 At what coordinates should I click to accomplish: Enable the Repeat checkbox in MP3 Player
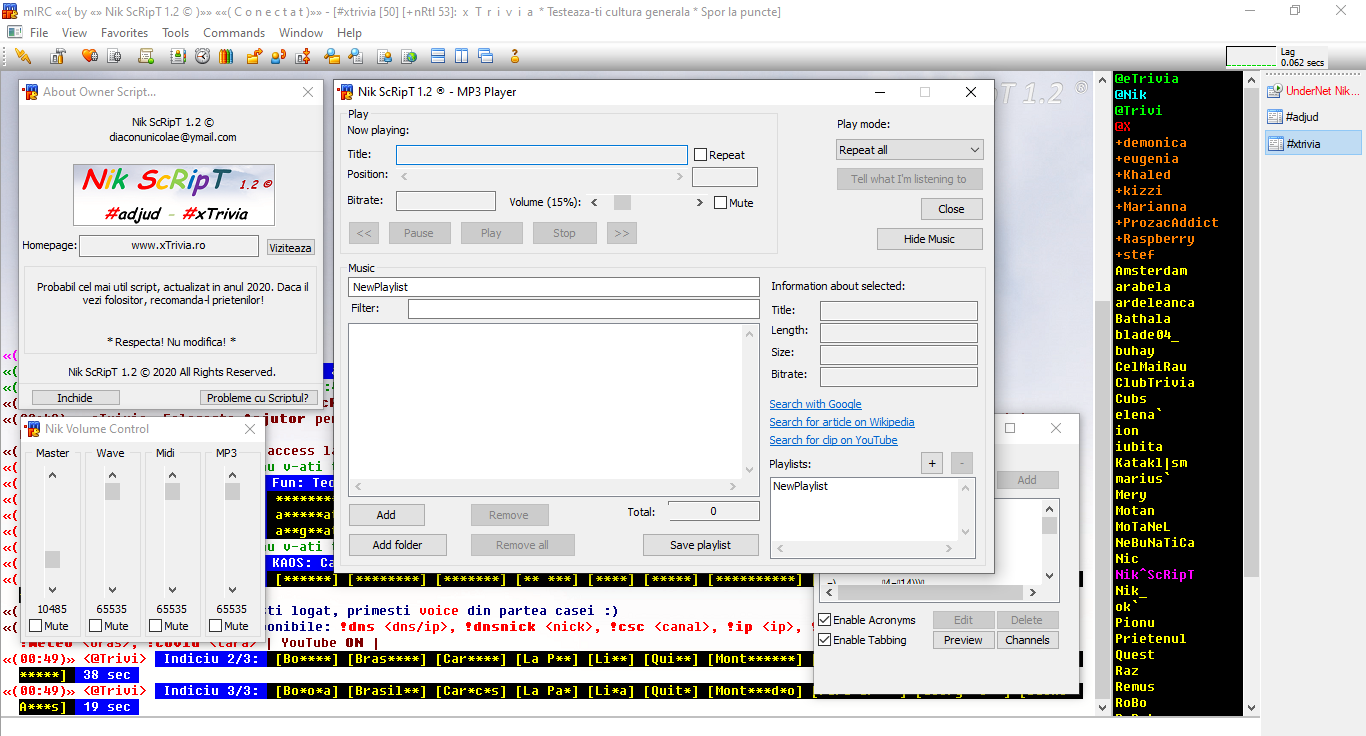700,155
